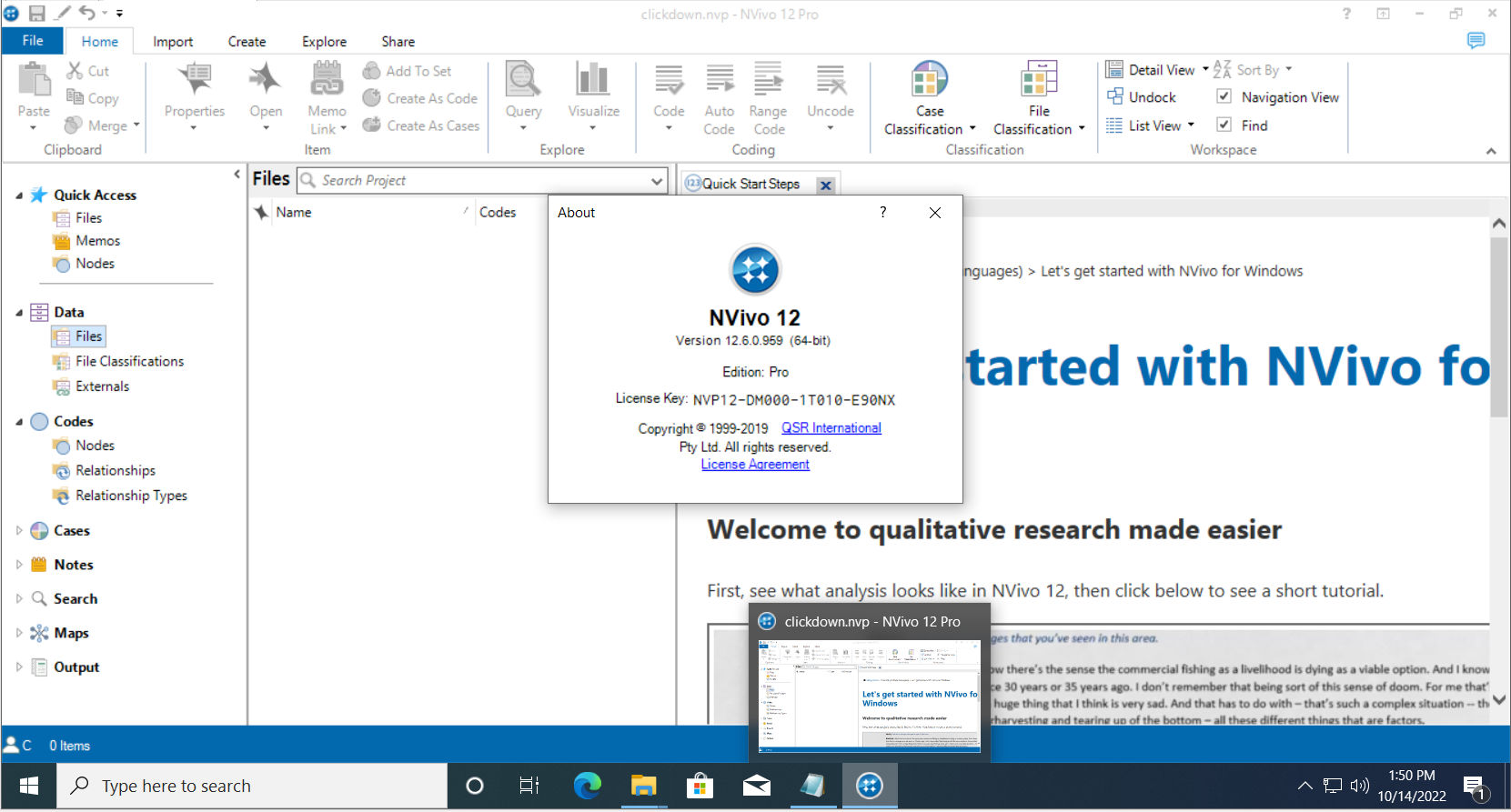The width and height of the screenshot is (1511, 812).
Task: Uncheck the Find checkbox
Action: click(1224, 125)
